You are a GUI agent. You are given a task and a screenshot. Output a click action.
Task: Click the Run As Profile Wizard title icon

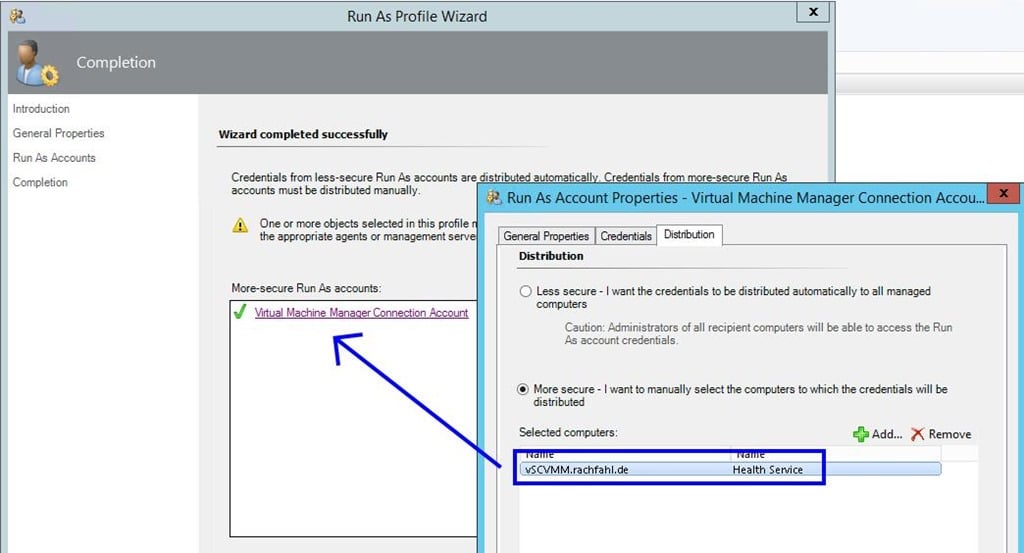(18, 16)
